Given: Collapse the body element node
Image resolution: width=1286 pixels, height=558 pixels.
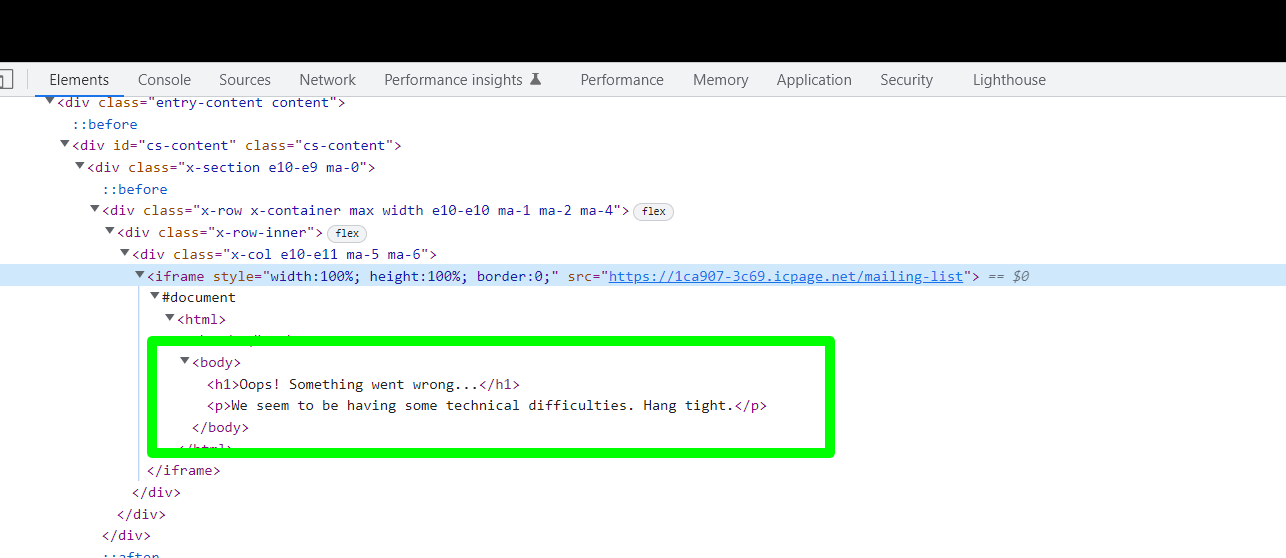Looking at the screenshot, I should 185,361.
